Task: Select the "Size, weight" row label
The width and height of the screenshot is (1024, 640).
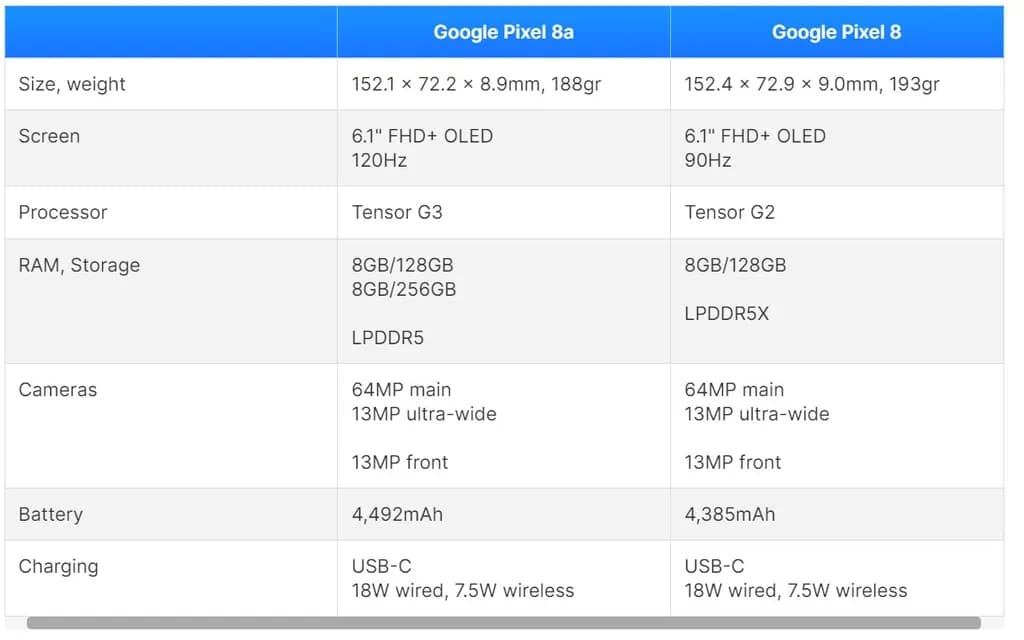Action: tap(72, 84)
